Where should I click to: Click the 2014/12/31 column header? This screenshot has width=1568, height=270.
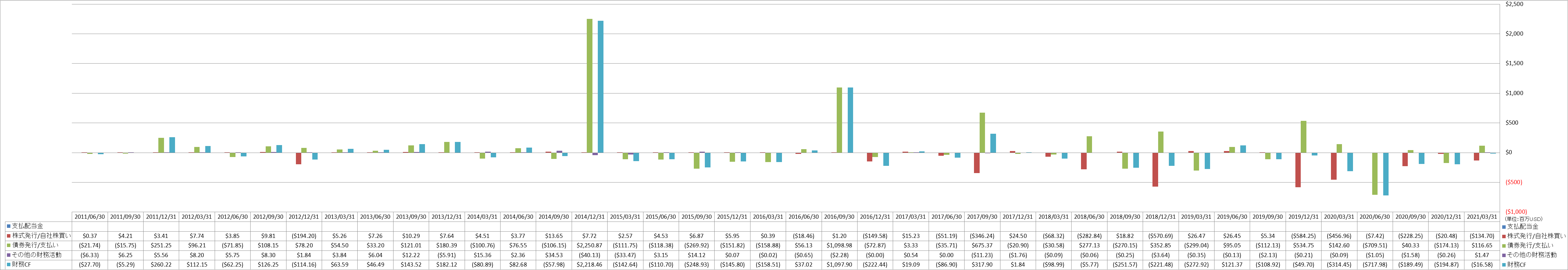pos(589,217)
